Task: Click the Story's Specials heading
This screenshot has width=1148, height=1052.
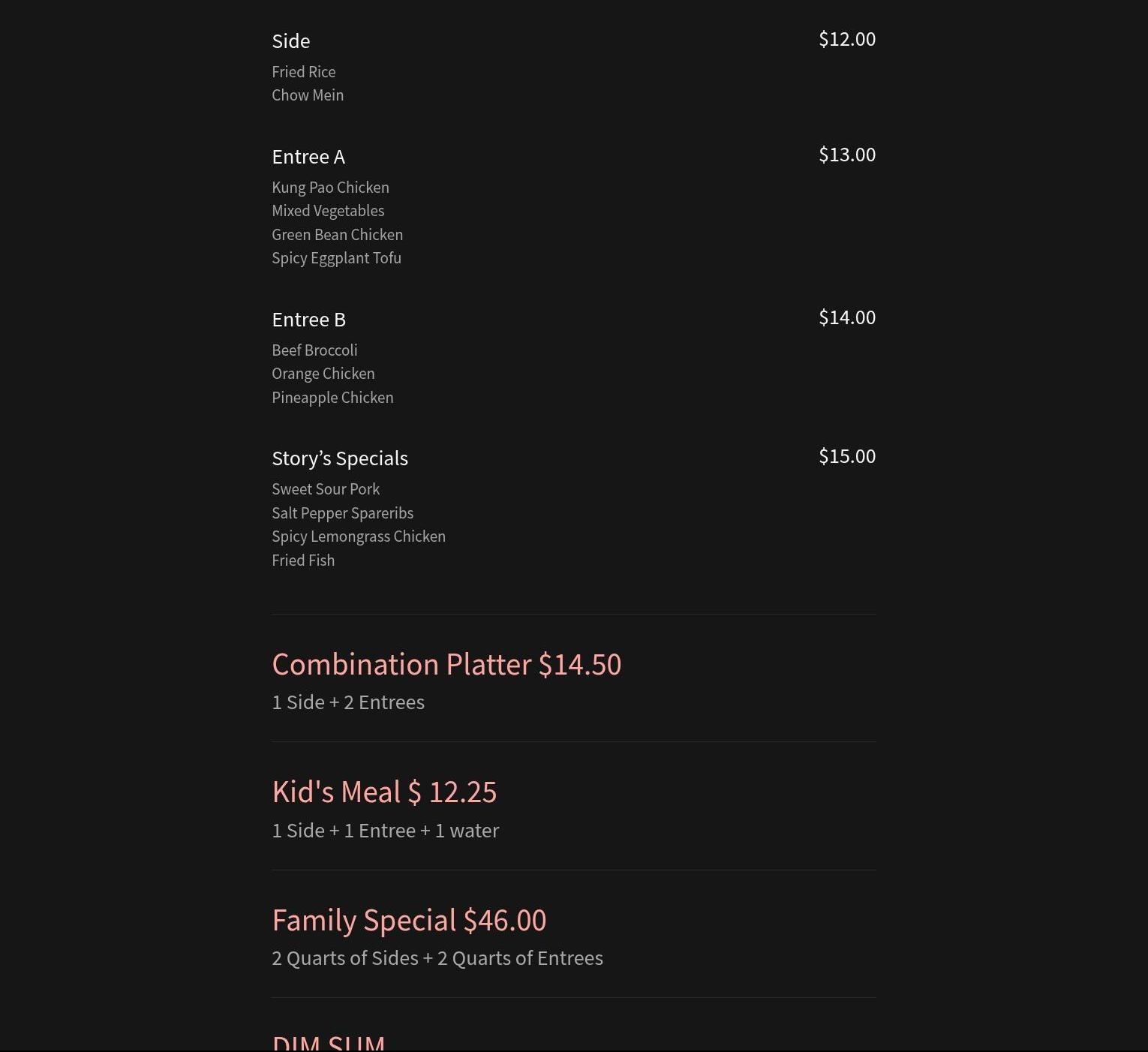Action: point(340,458)
